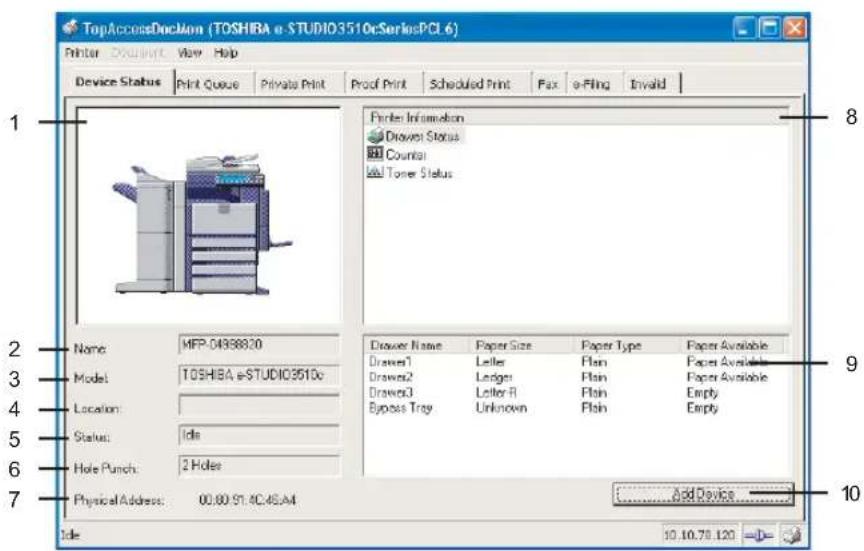Click the printer icon in status bar corner

point(792,534)
